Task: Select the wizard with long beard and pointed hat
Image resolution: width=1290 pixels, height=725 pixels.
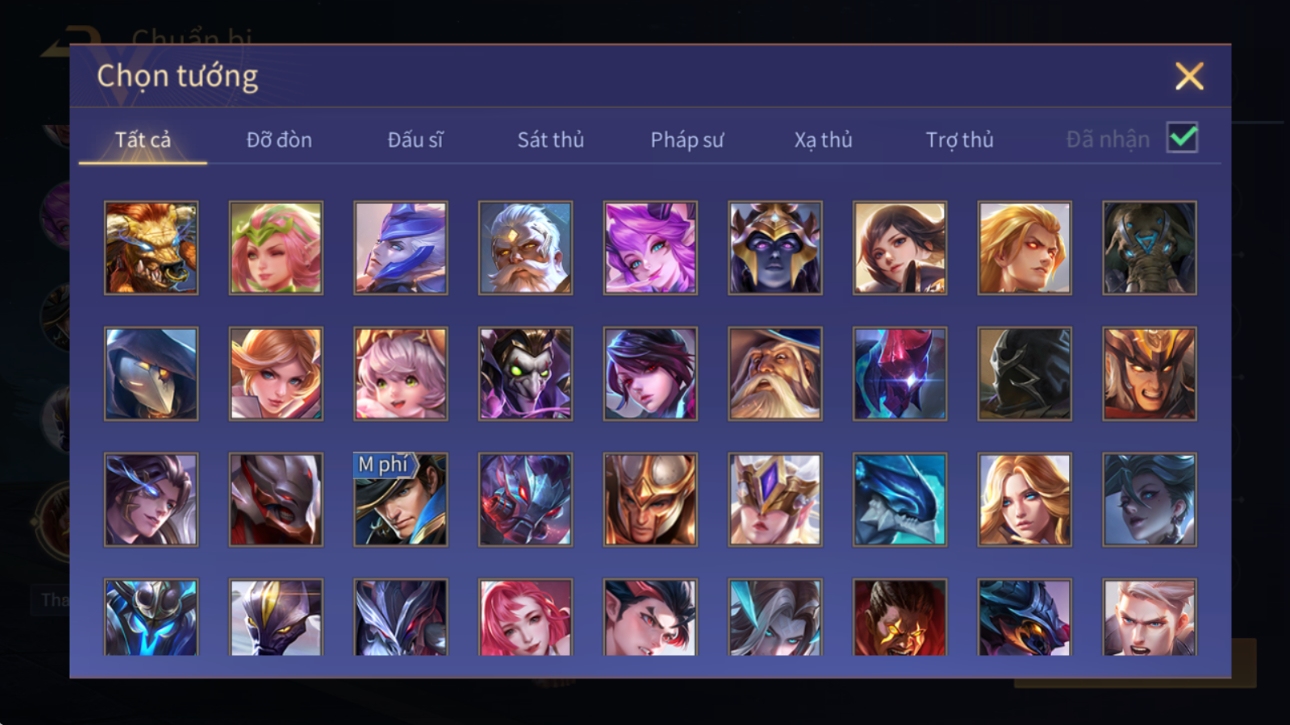Action: point(775,374)
